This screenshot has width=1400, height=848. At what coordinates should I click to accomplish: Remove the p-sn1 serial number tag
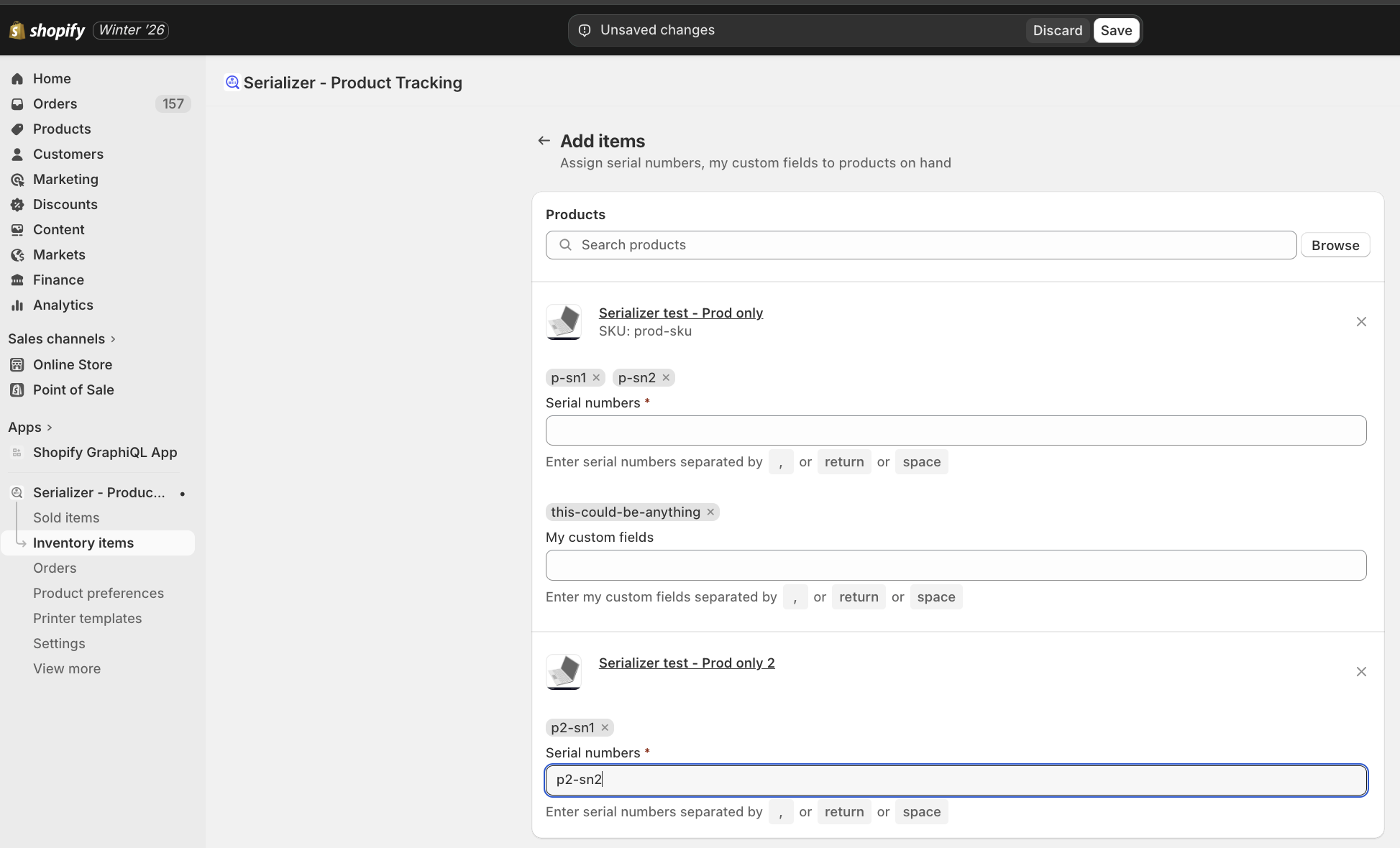coord(596,378)
